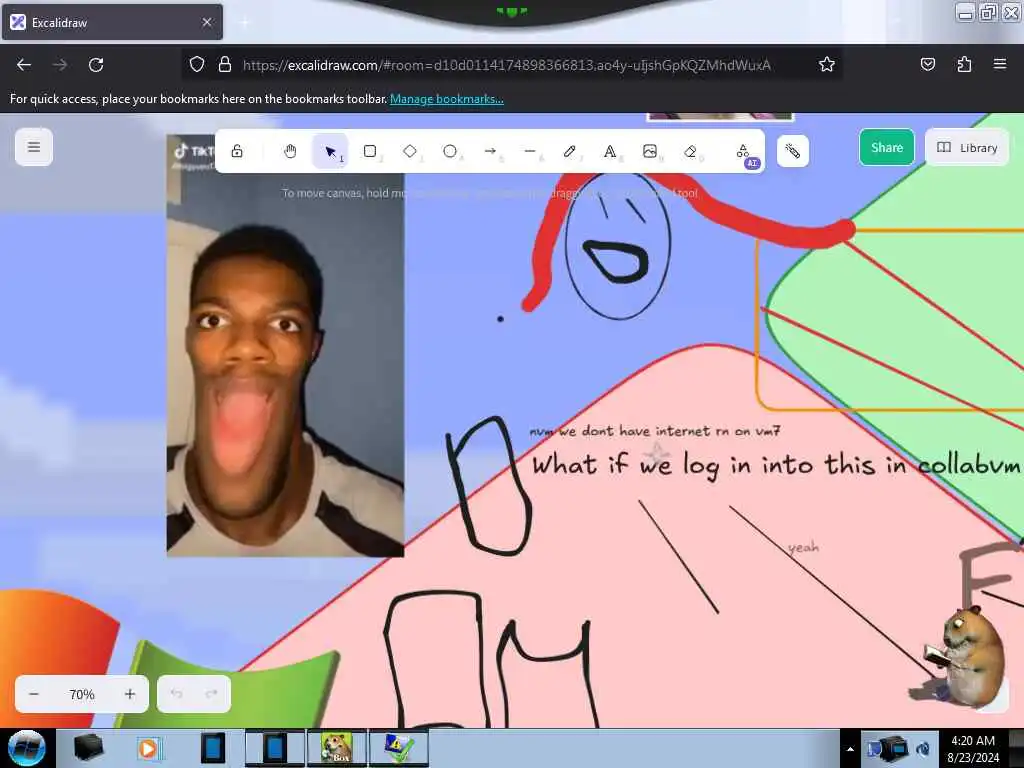This screenshot has height=768, width=1024.
Task: Click the browser forward arrow
Action: tap(60, 65)
